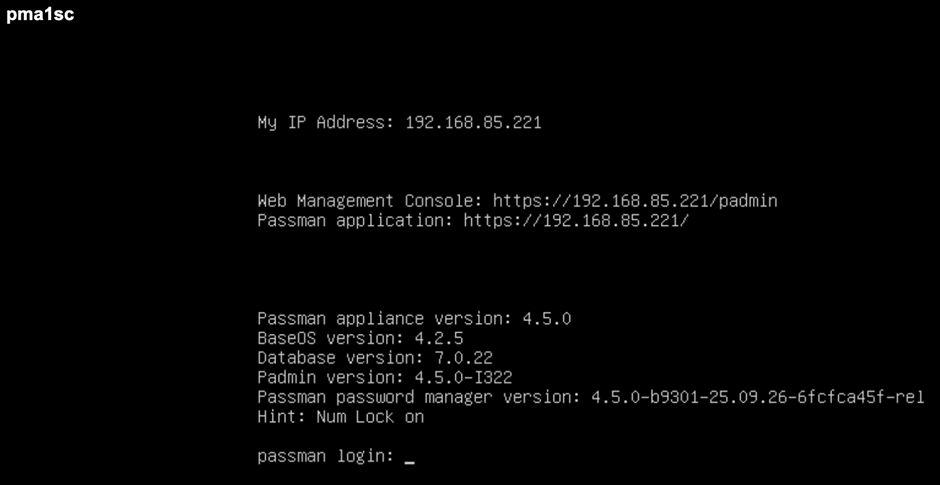This screenshot has width=940, height=485.
Task: Click the "passman login:" prompt text
Action: pos(325,456)
